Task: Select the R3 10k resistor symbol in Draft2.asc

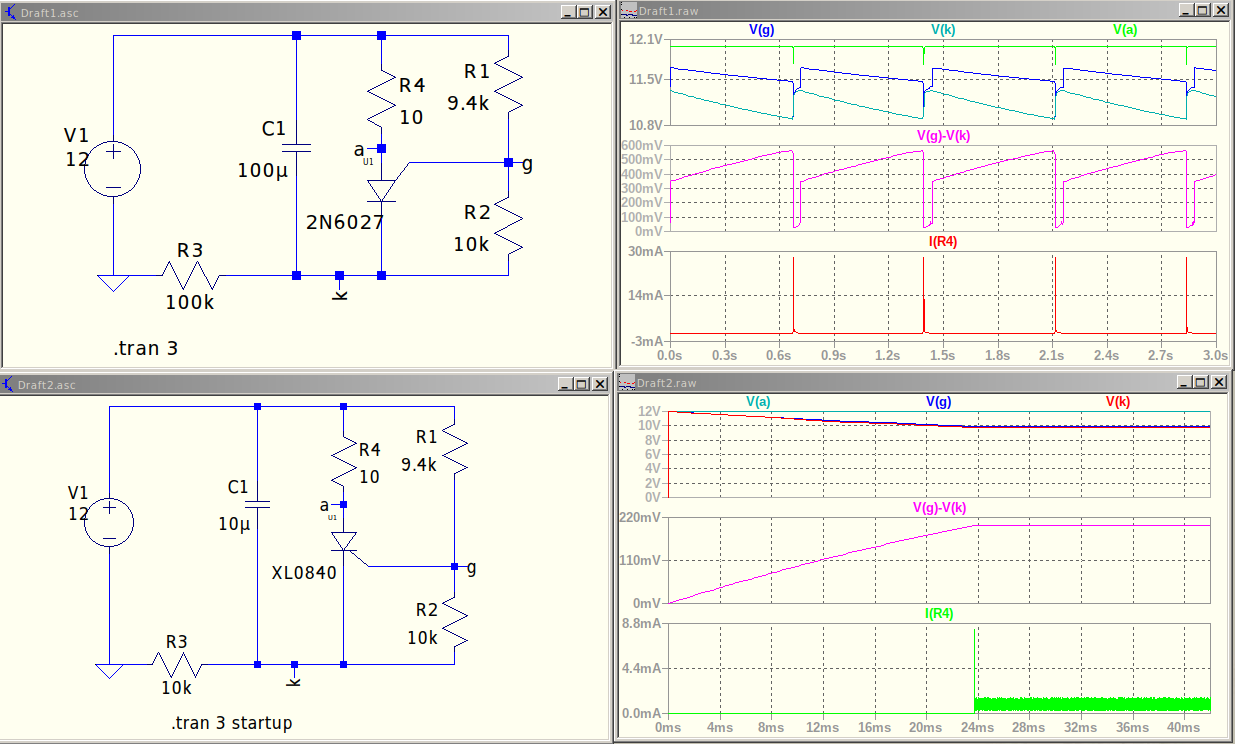Action: click(x=178, y=664)
